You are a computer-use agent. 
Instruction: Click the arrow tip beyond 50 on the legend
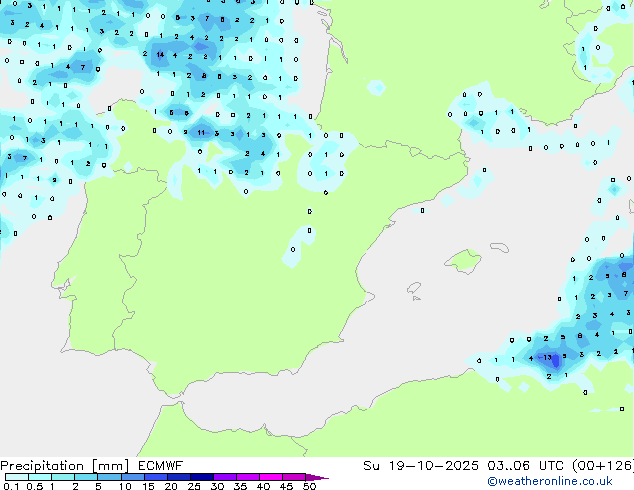tap(317, 477)
